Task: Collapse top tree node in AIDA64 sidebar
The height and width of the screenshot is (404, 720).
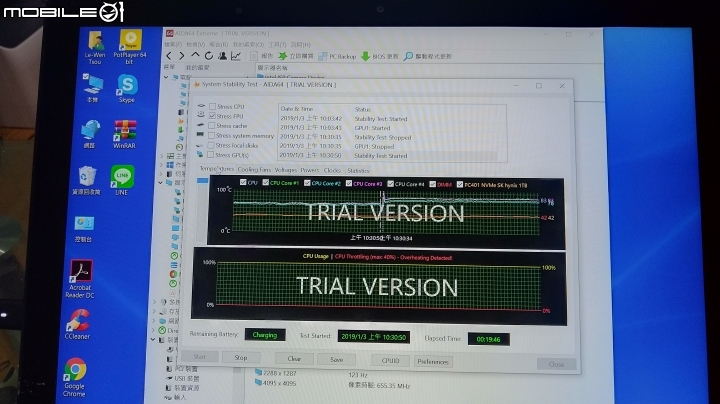Action: pos(166,77)
